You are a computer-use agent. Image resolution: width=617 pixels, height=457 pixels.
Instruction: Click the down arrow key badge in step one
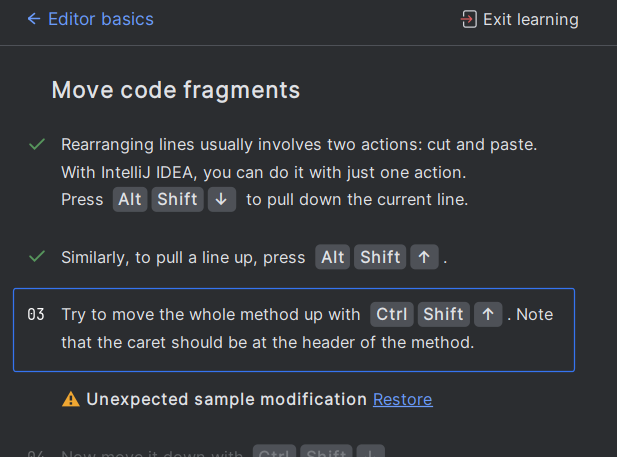coord(222,200)
